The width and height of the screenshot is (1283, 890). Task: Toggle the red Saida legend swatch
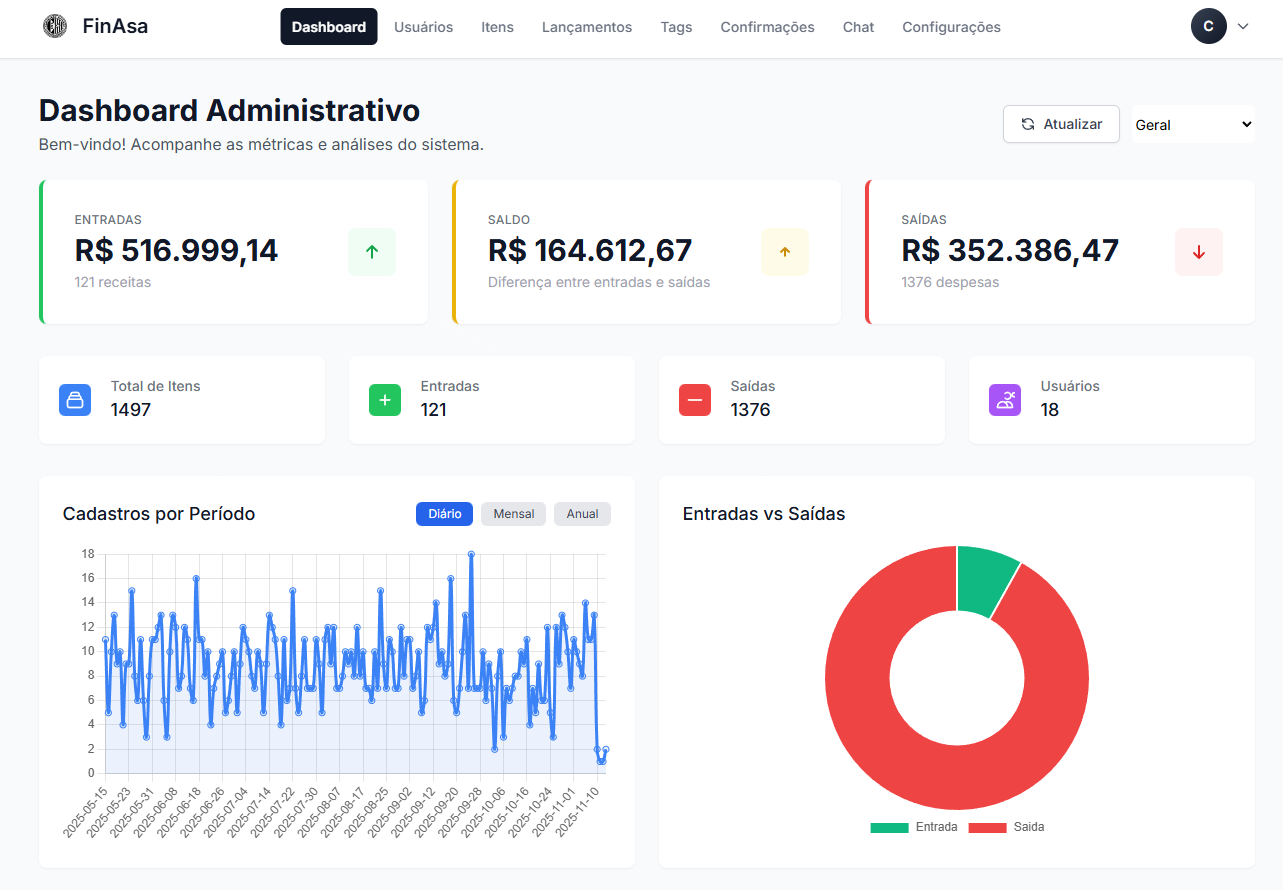(987, 828)
